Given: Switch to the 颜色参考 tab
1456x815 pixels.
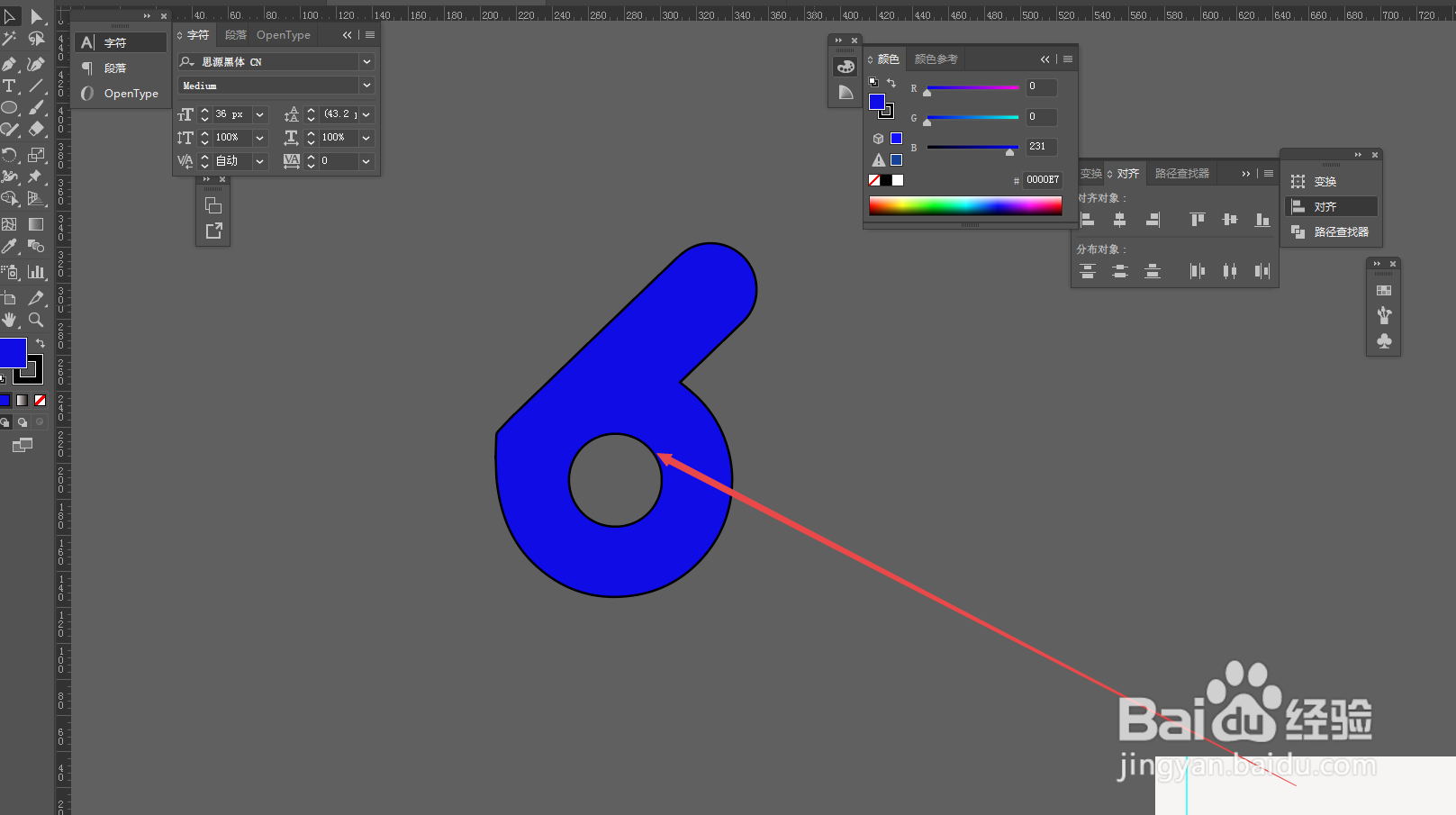Looking at the screenshot, I should point(936,59).
